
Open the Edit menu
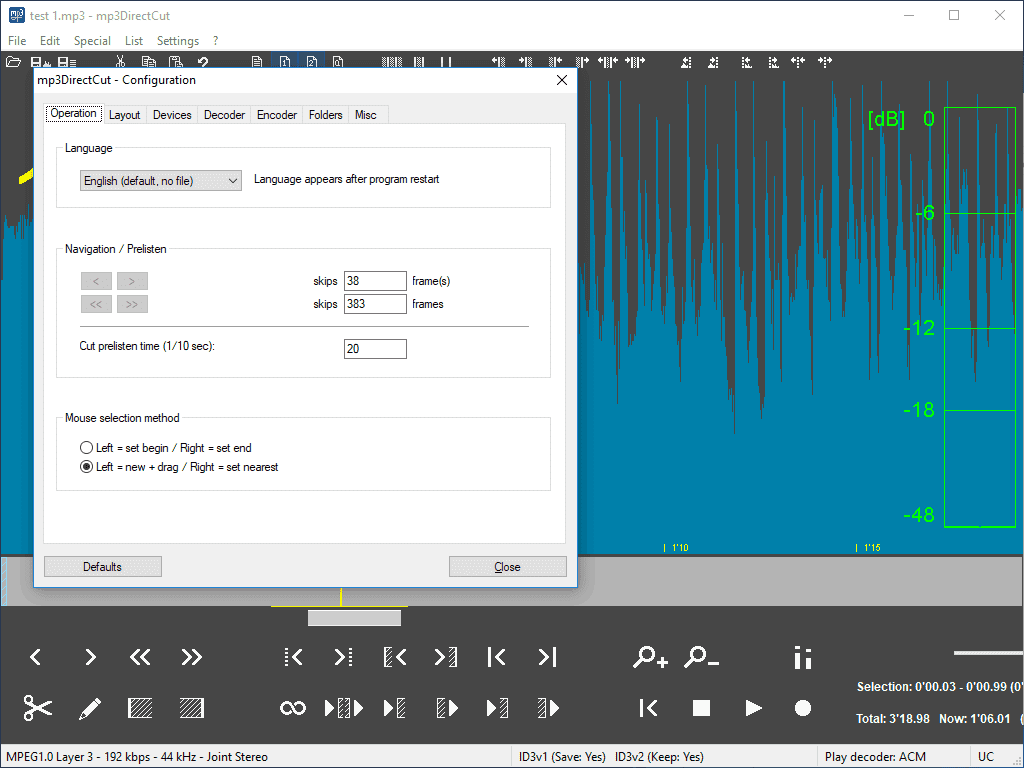coord(50,40)
